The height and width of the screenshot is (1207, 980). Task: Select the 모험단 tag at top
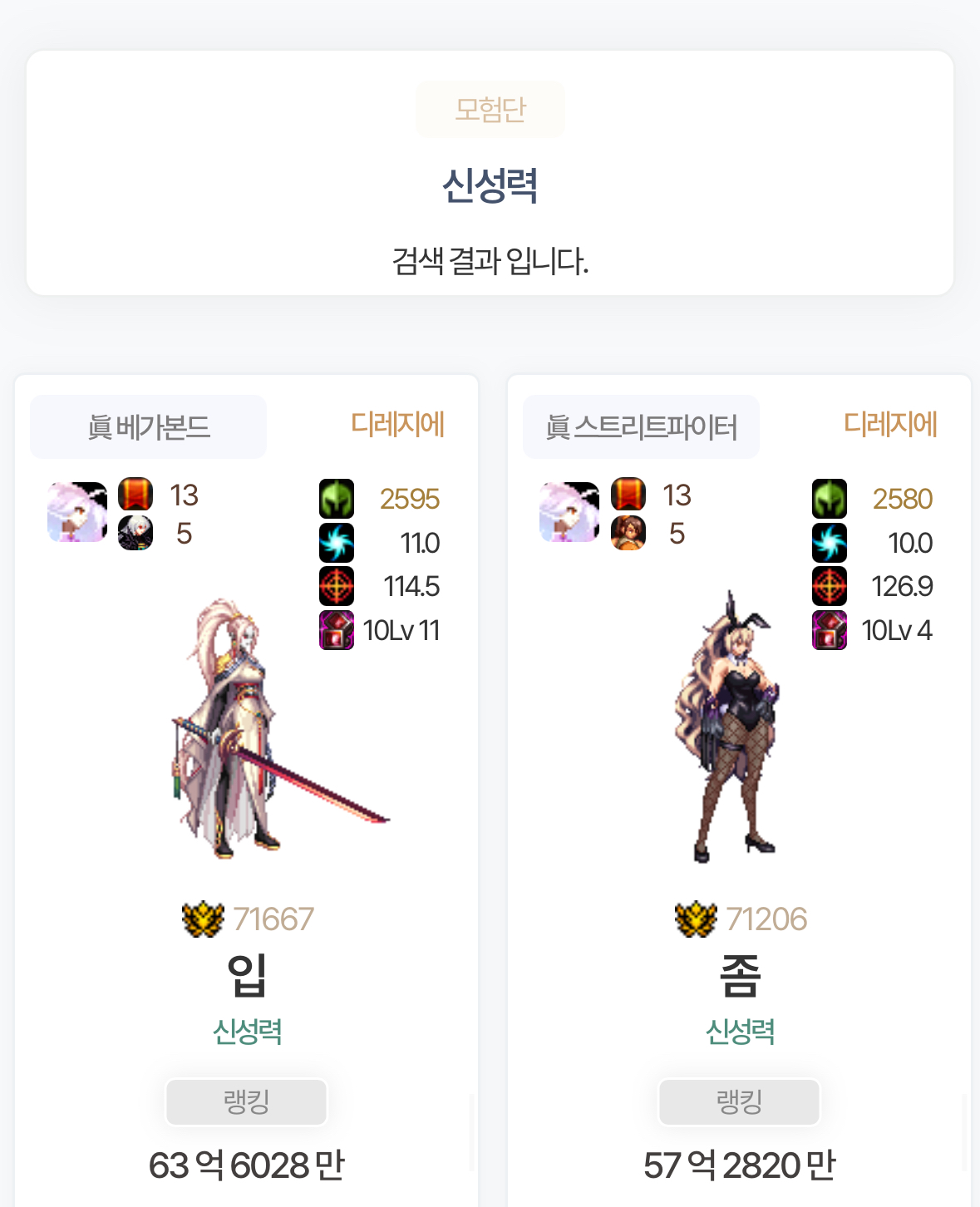pyautogui.click(x=490, y=109)
